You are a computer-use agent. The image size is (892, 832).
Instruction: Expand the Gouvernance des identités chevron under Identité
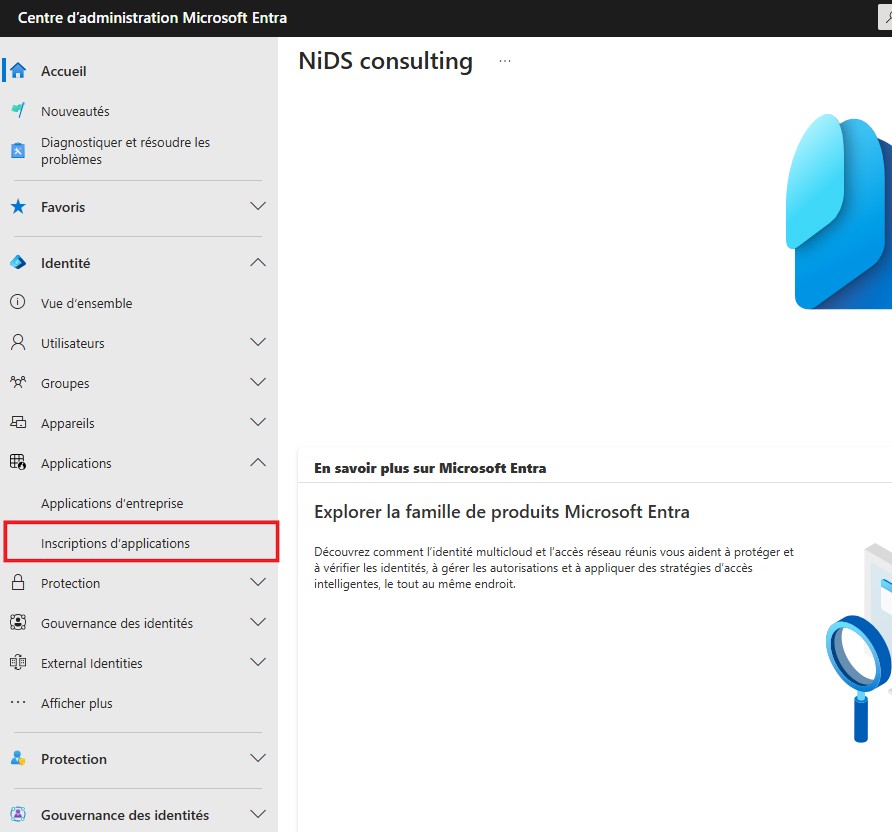pos(258,622)
